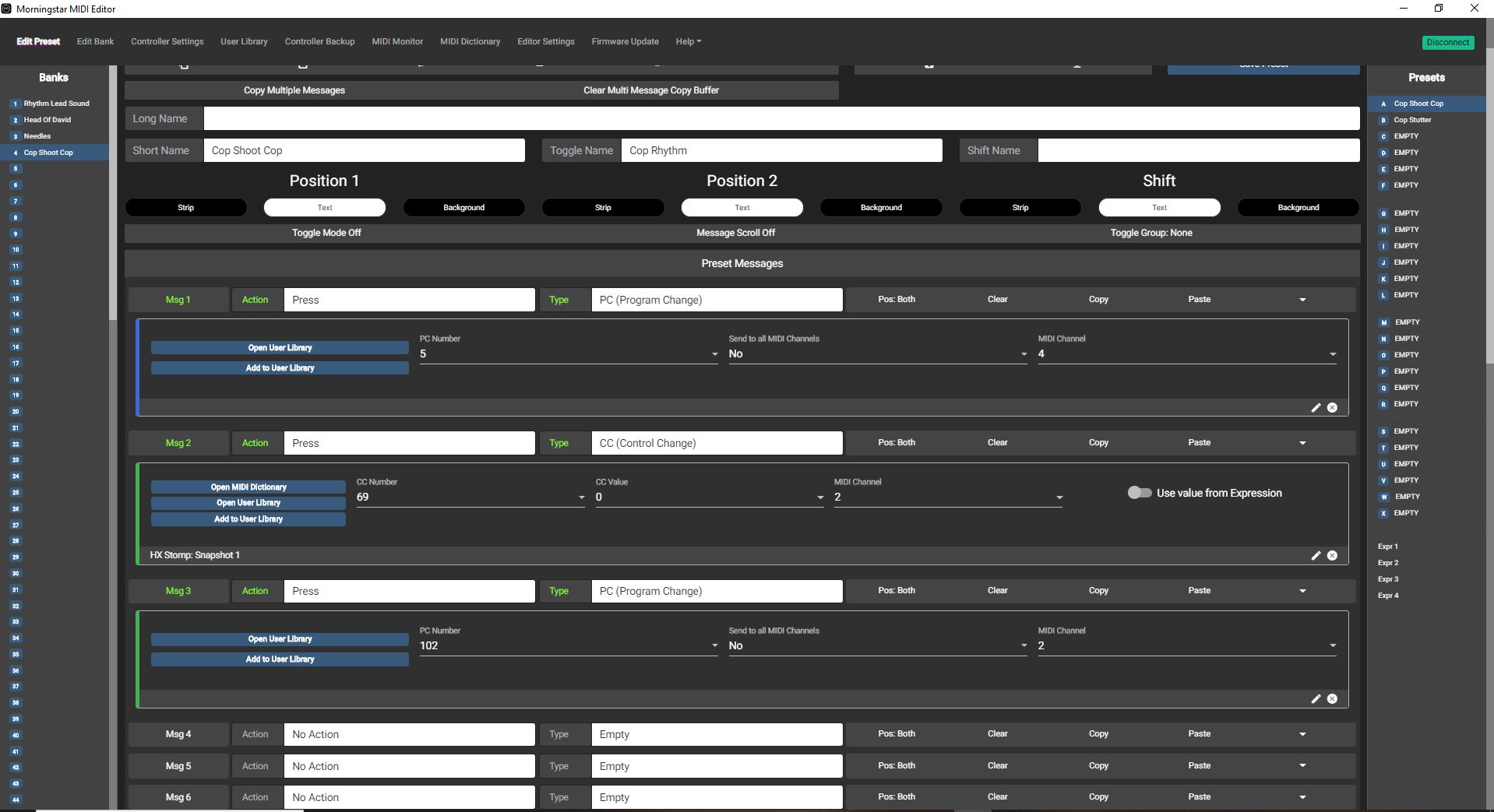Screen dimensions: 1494x812
Task: Open Msg 1 Send to all MIDI Channels dropdown
Action: (x=878, y=354)
